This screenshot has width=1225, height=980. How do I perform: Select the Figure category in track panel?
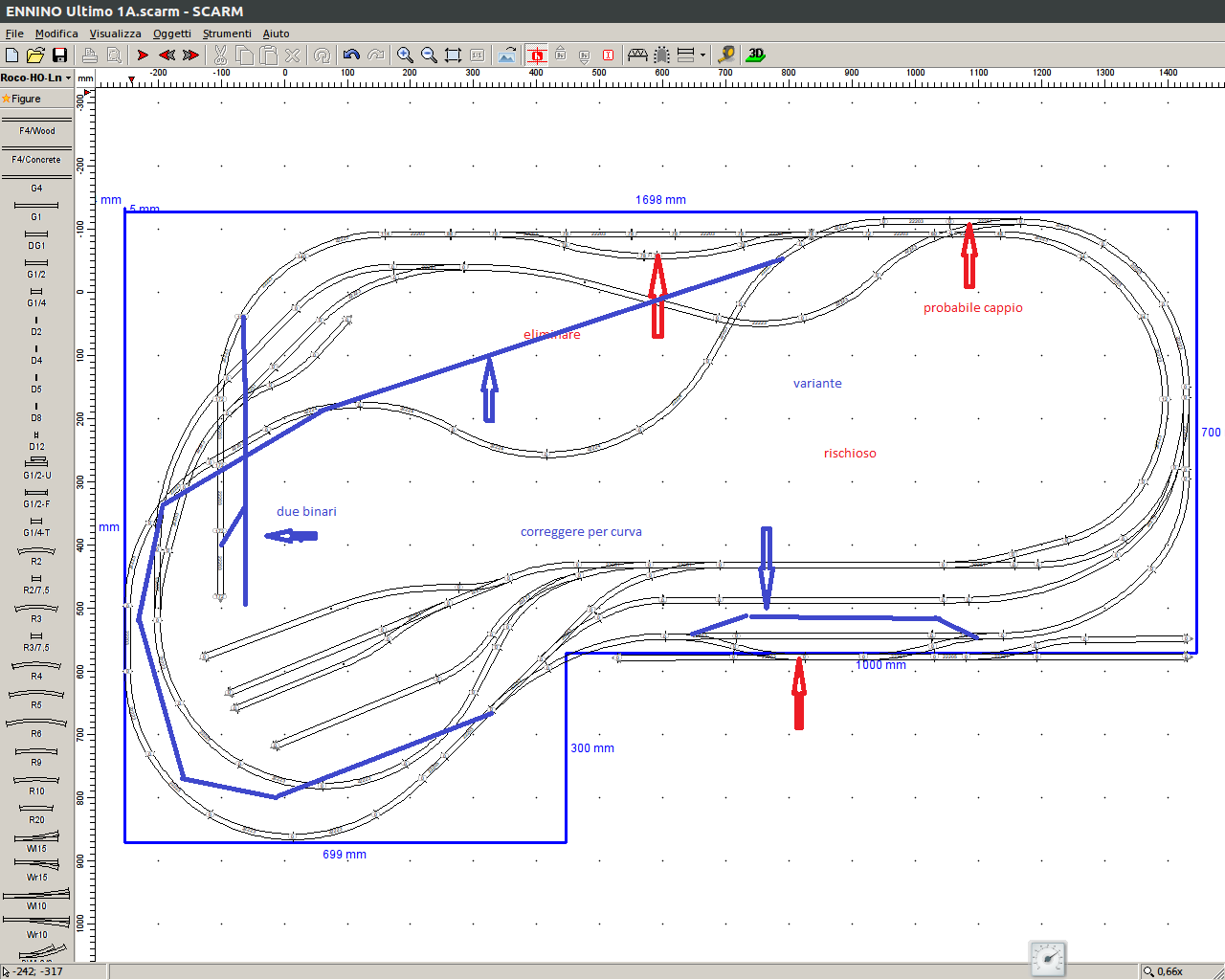(26, 99)
